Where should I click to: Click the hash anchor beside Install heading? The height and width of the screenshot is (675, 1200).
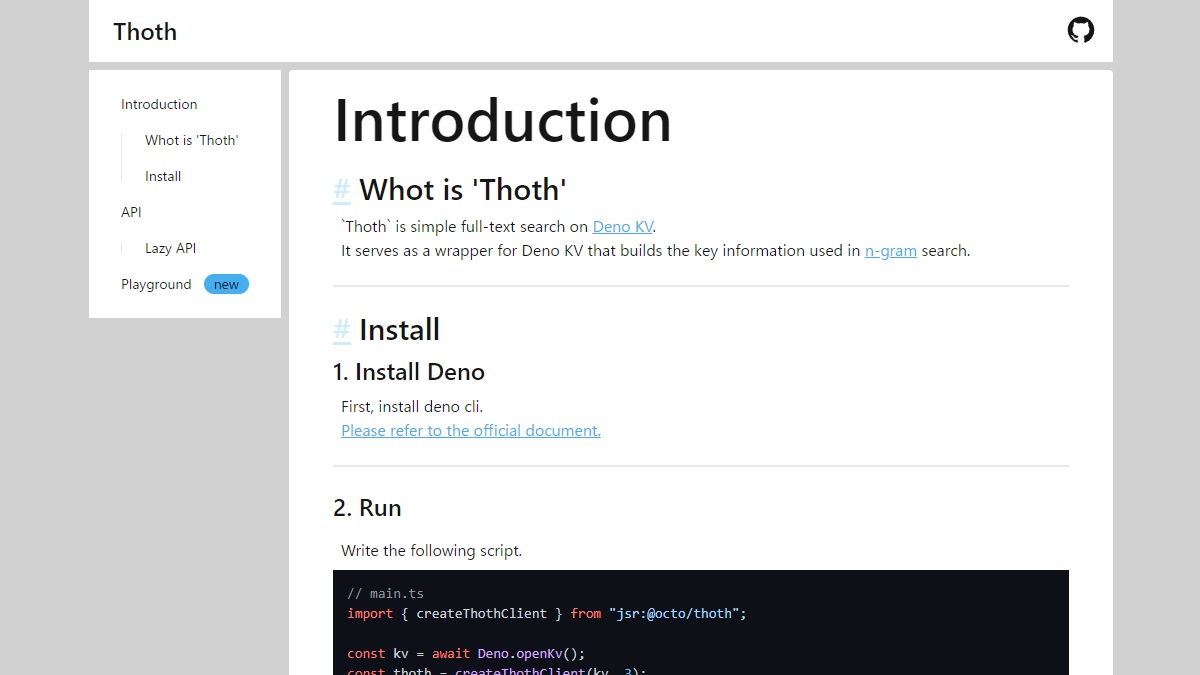342,329
